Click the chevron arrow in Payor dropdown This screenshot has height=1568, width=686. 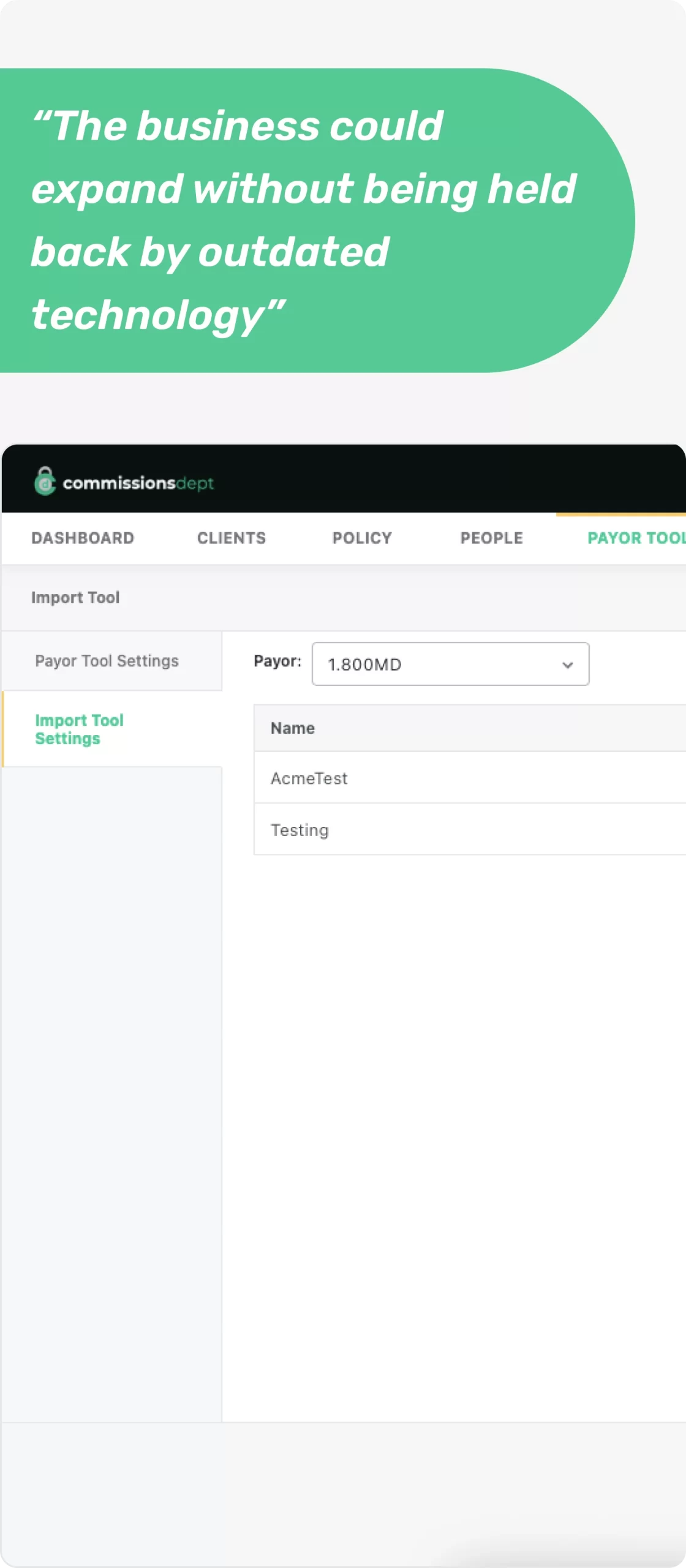(568, 665)
